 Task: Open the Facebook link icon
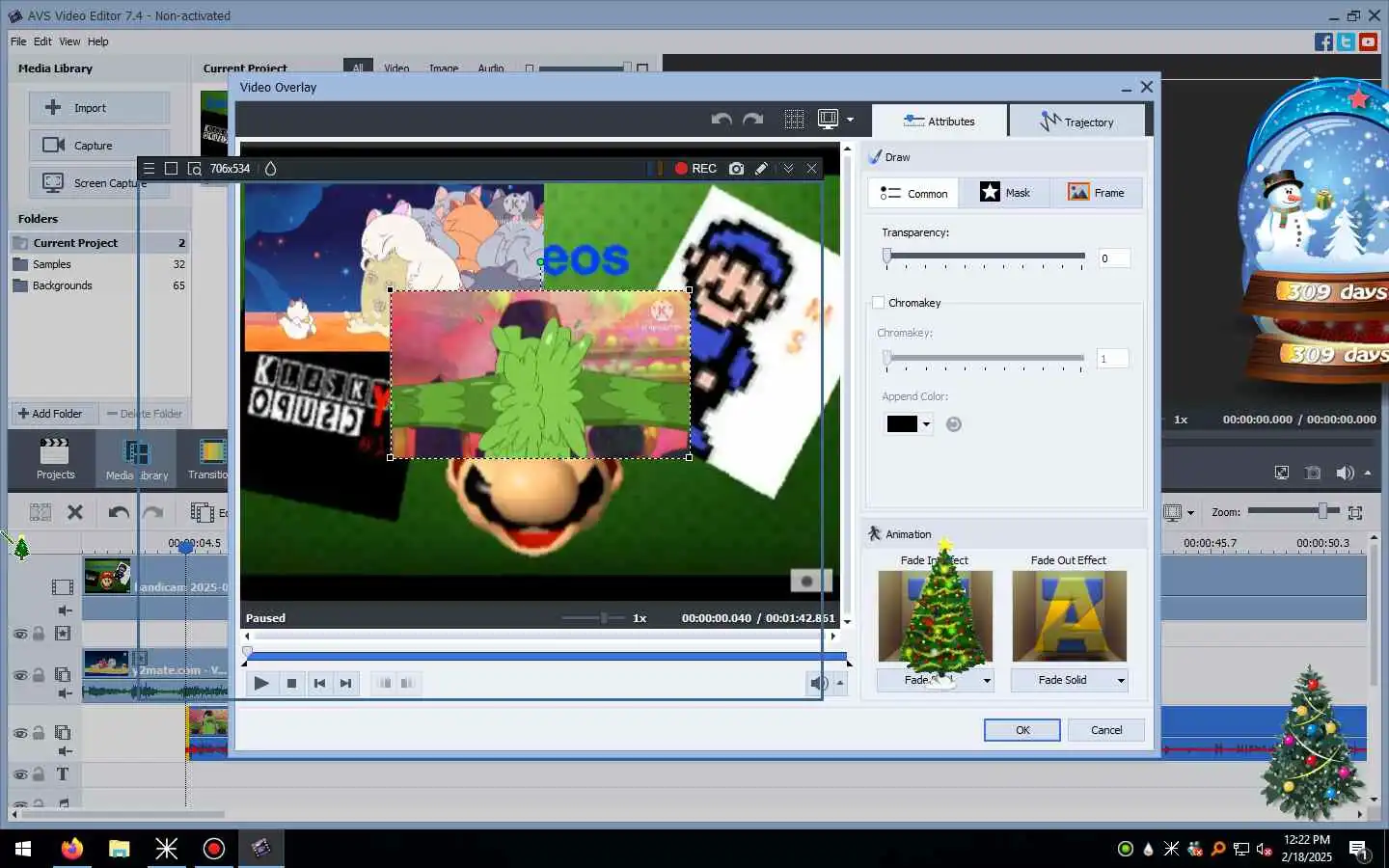tap(1323, 41)
